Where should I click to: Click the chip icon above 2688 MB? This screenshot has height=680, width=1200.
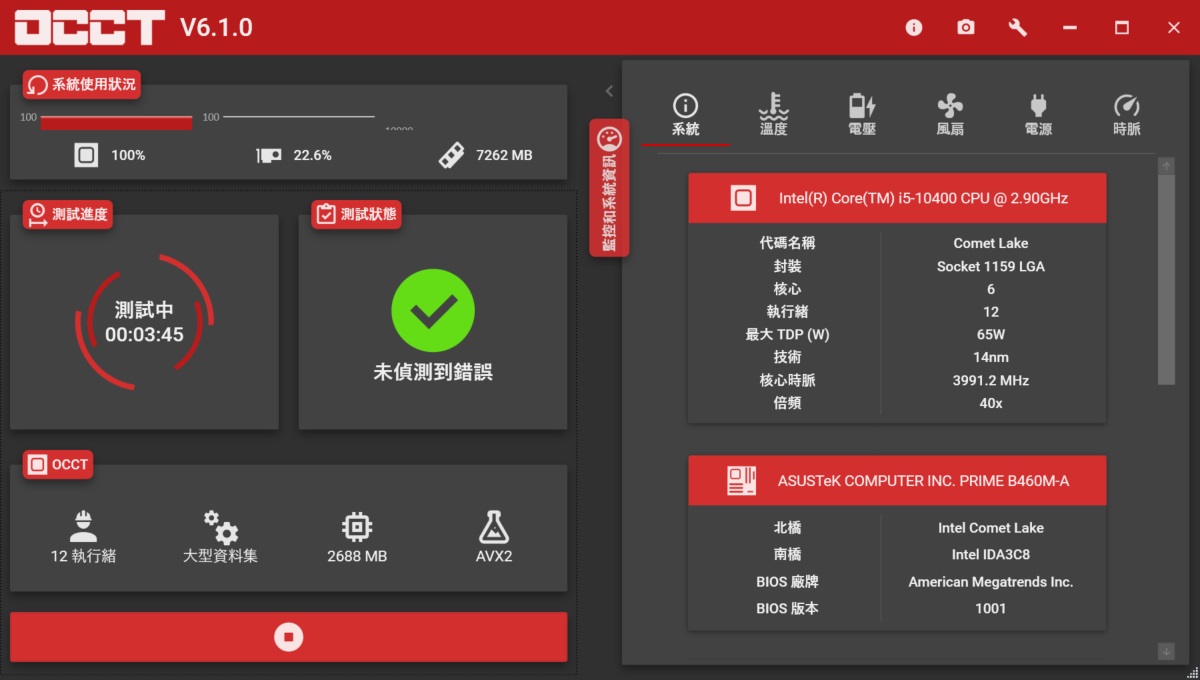tap(357, 526)
